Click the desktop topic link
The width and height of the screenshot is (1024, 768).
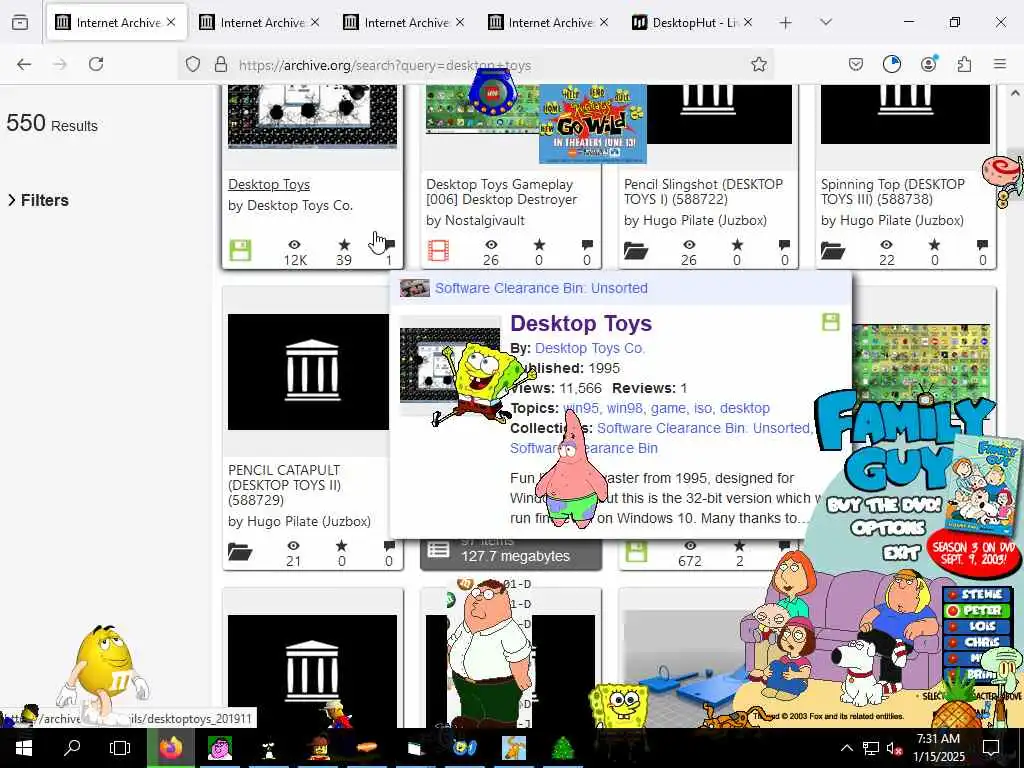pyautogui.click(x=744, y=408)
